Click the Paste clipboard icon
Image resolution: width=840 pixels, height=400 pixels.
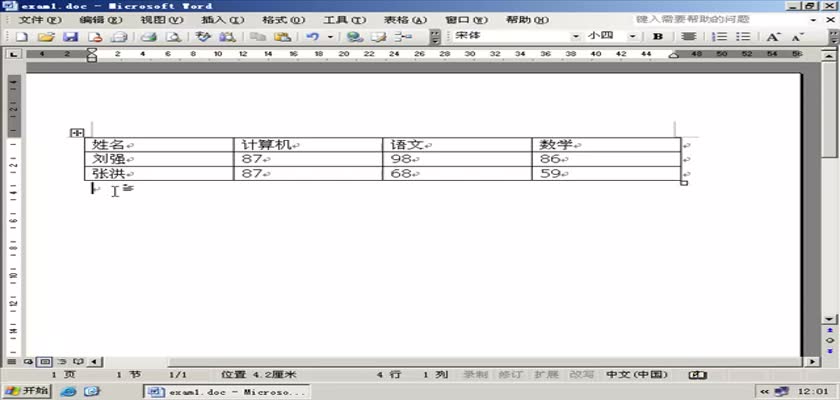282,37
